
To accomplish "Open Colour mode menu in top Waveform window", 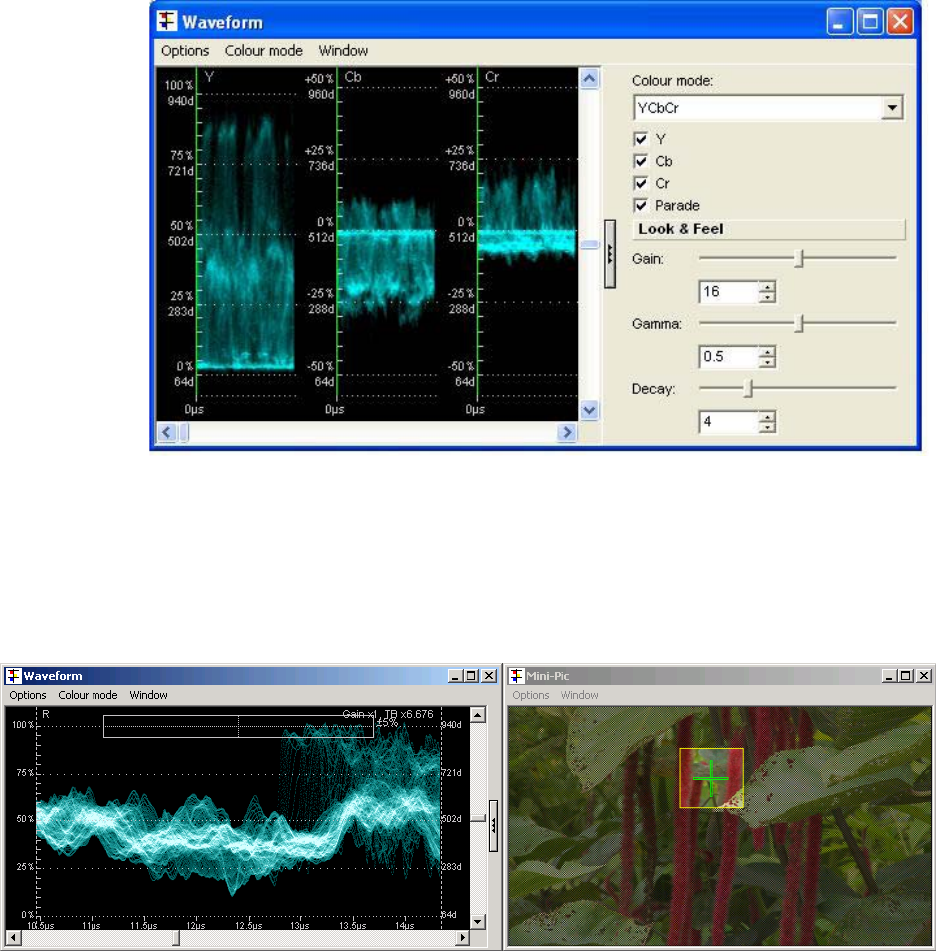I will (264, 51).
